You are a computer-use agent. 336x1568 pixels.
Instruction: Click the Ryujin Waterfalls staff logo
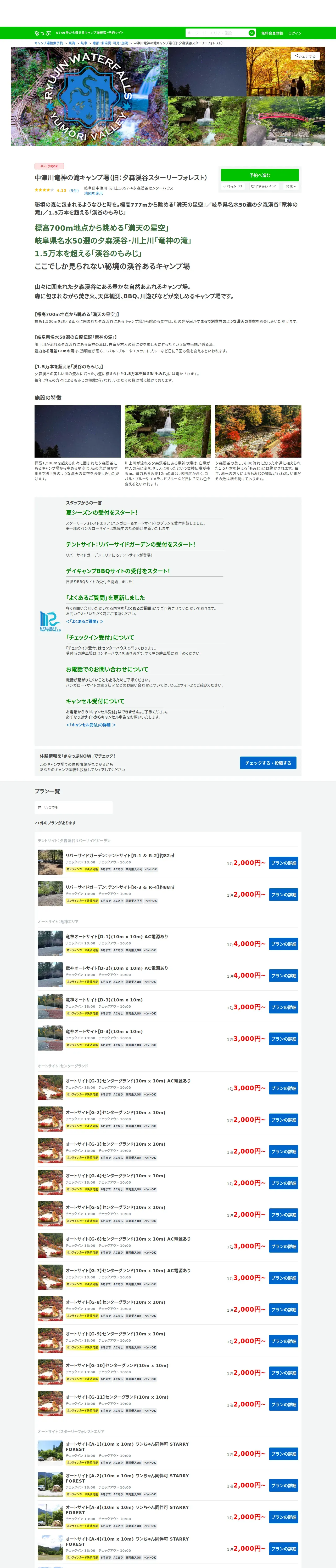click(x=50, y=621)
